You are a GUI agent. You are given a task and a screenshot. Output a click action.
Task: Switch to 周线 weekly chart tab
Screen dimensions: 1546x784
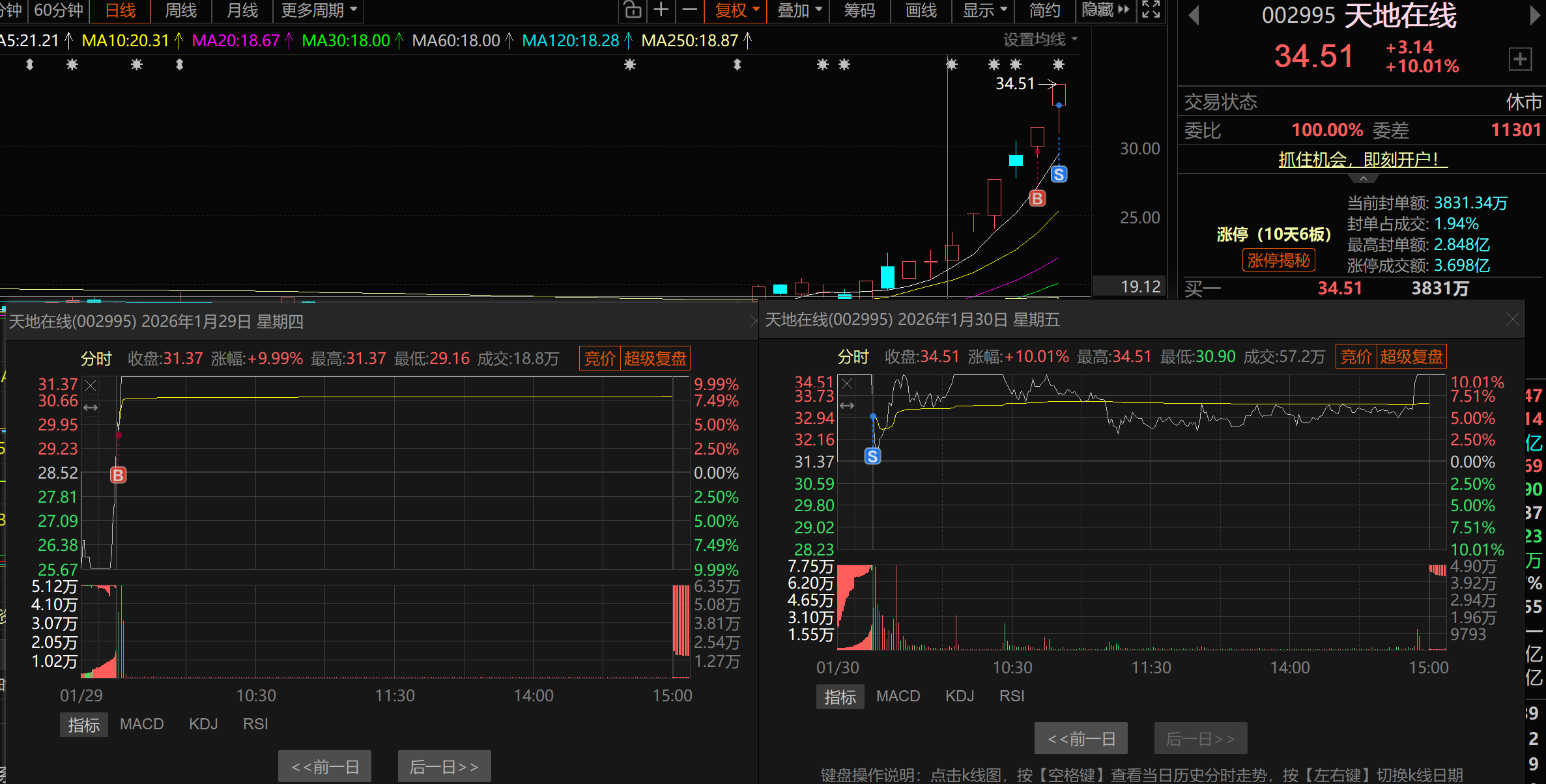[x=180, y=10]
